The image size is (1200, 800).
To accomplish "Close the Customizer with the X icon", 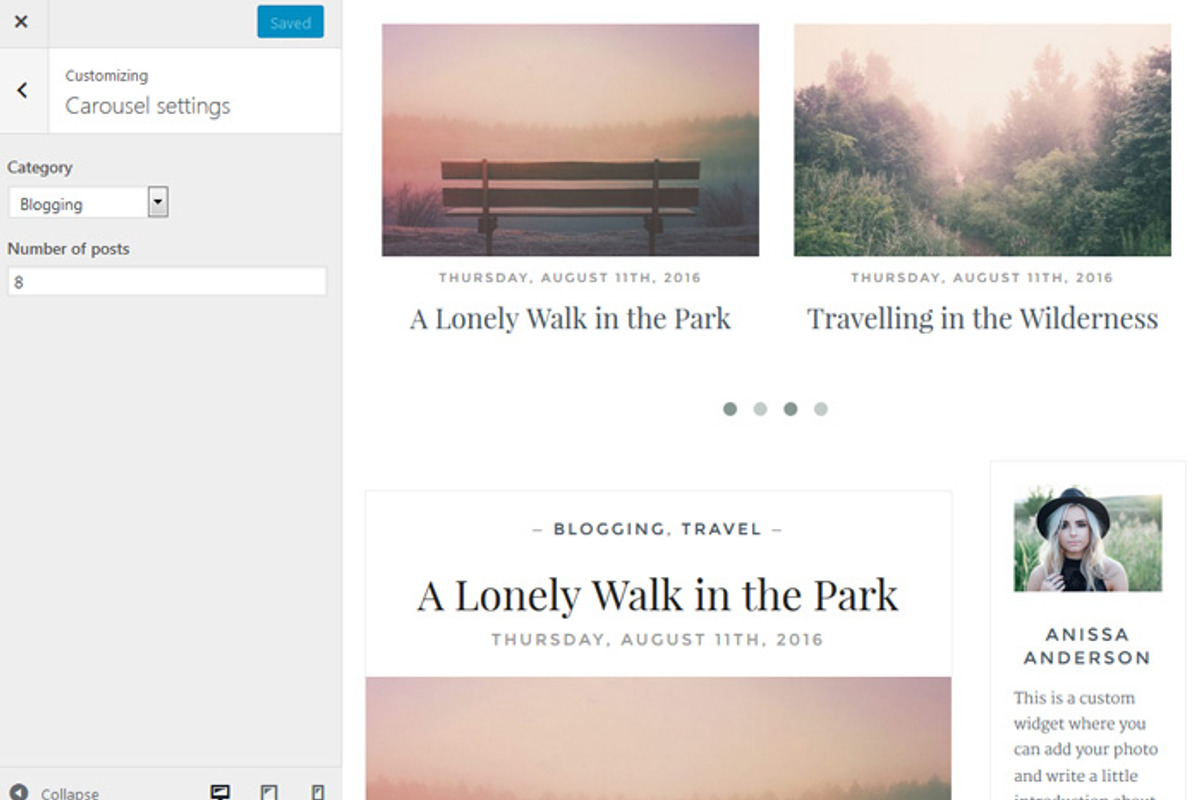I will [x=22, y=21].
